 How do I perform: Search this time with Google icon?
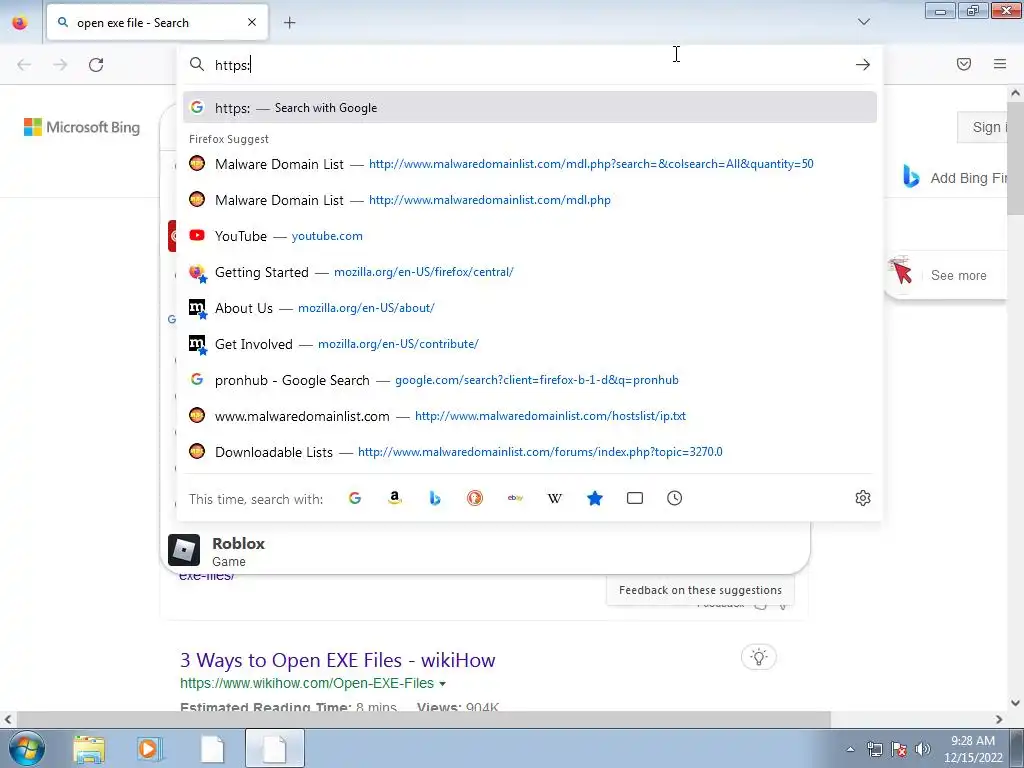(355, 498)
